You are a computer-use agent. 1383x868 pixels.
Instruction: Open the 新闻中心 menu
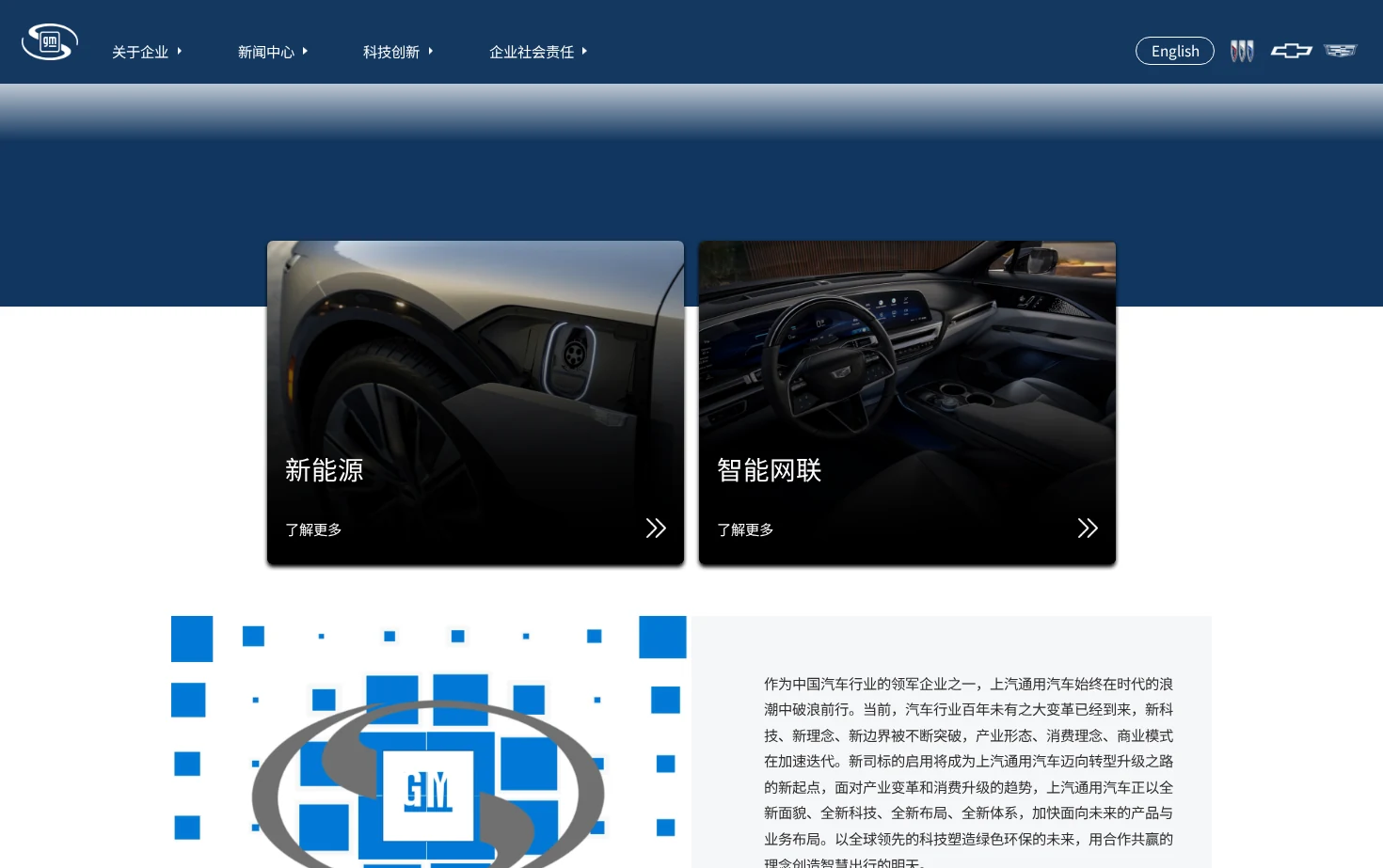click(266, 52)
